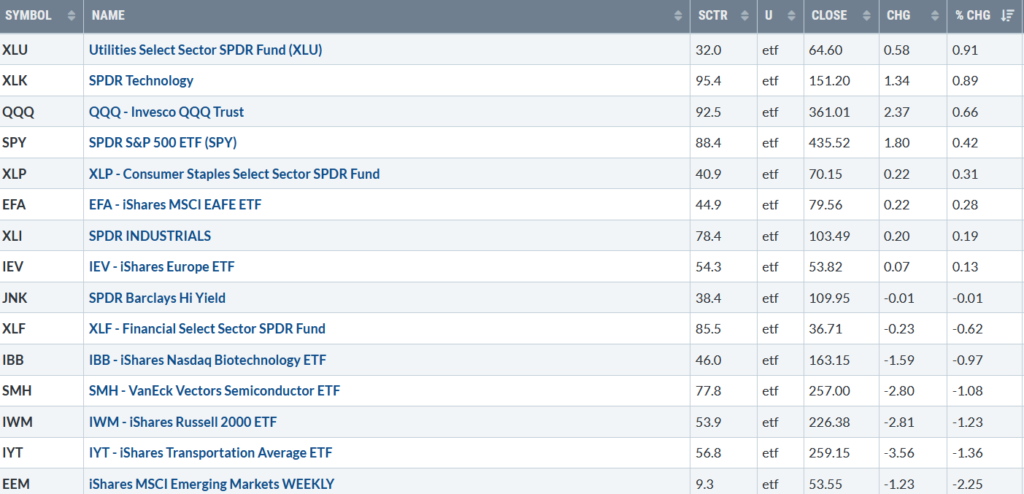Click SCTR value 95.4 for XLK

709,81
